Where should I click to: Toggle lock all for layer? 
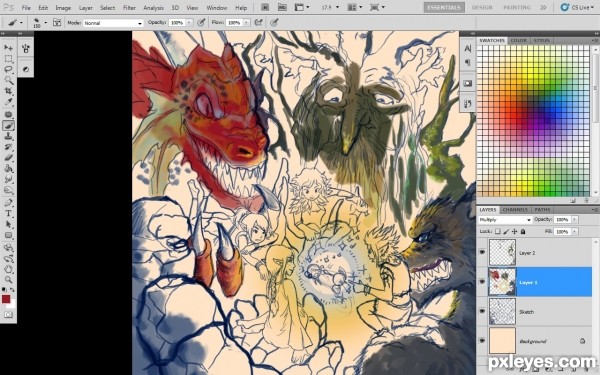(523, 232)
